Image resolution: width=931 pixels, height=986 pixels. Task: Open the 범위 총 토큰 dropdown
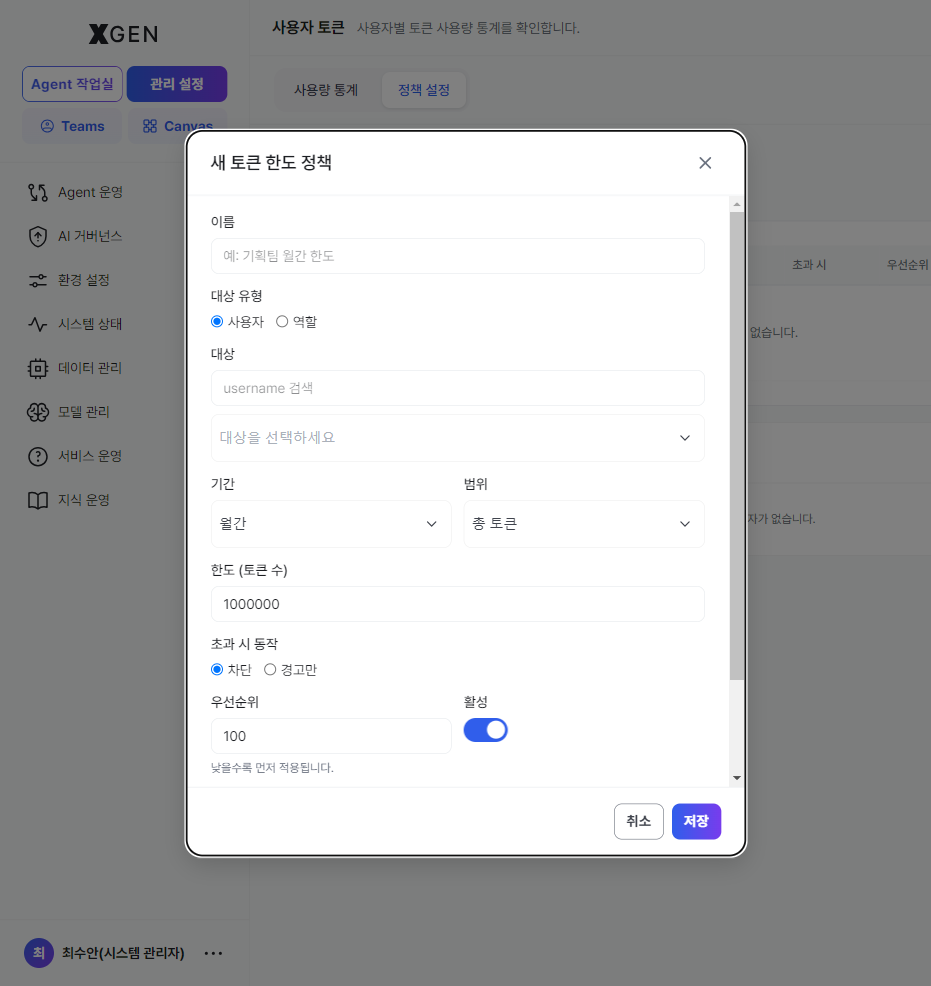pos(584,524)
